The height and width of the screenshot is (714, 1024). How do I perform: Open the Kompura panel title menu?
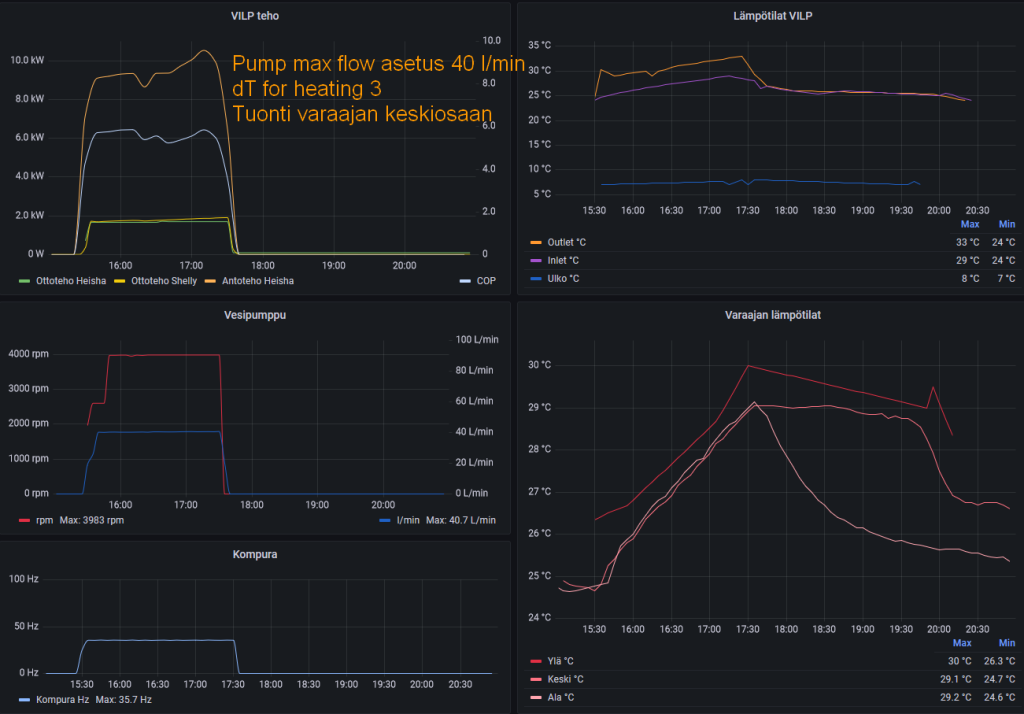(x=255, y=554)
